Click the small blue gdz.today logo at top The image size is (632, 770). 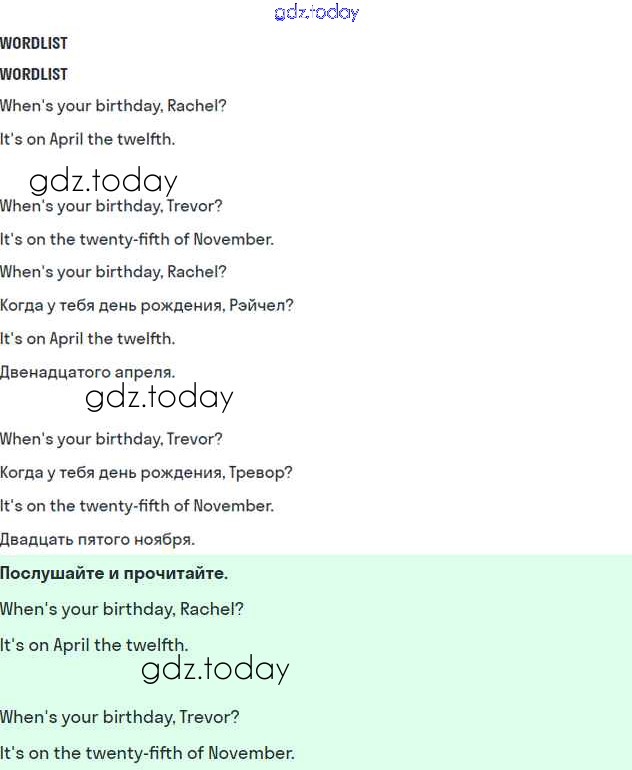tap(316, 13)
